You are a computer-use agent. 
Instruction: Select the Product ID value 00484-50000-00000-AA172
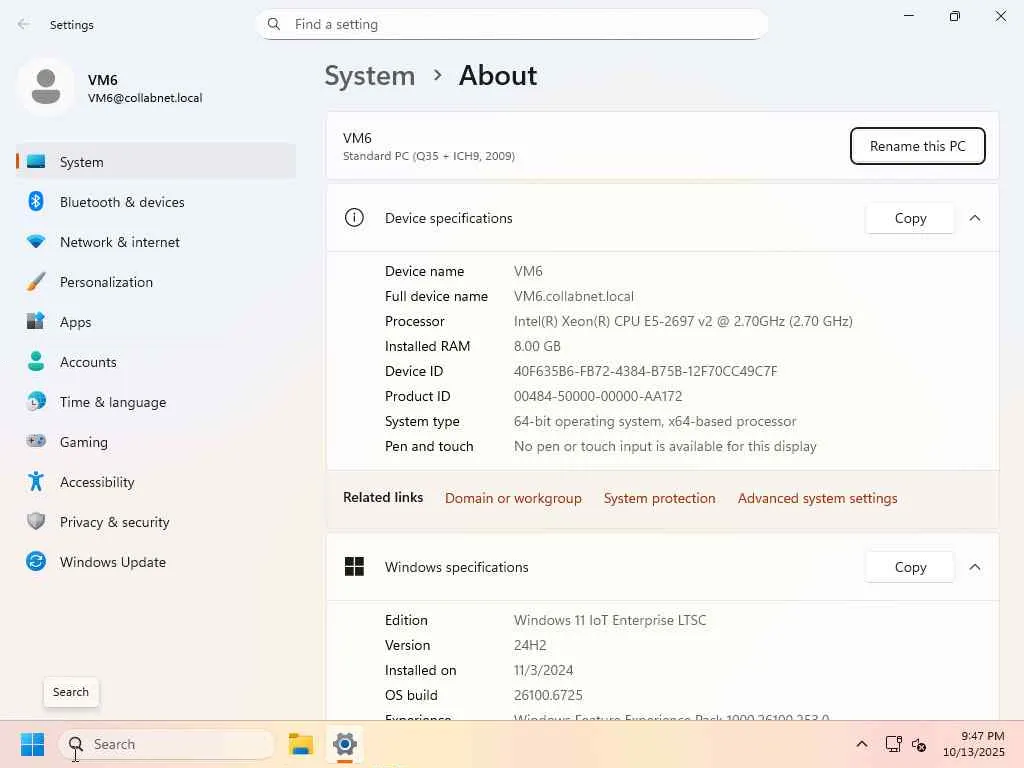point(598,396)
